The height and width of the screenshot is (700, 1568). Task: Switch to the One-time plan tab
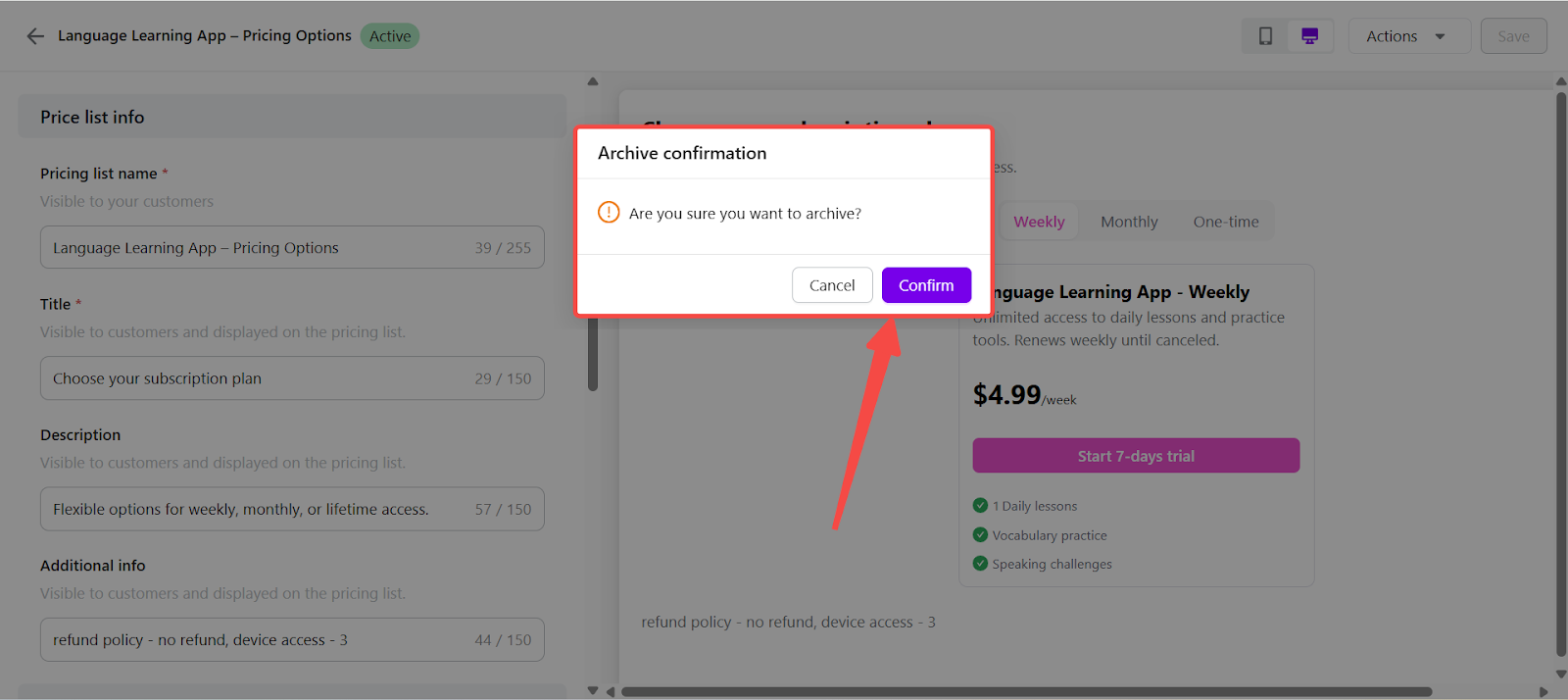click(x=1226, y=222)
